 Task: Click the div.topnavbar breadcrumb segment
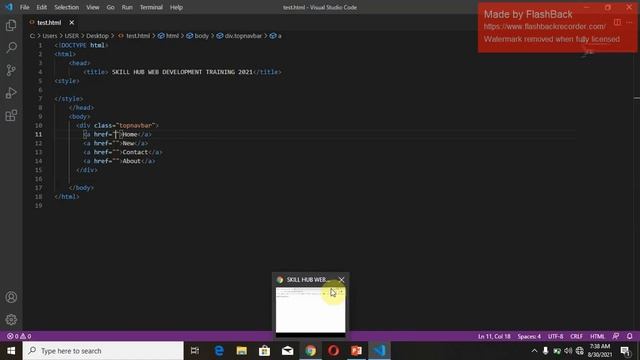tap(240, 36)
